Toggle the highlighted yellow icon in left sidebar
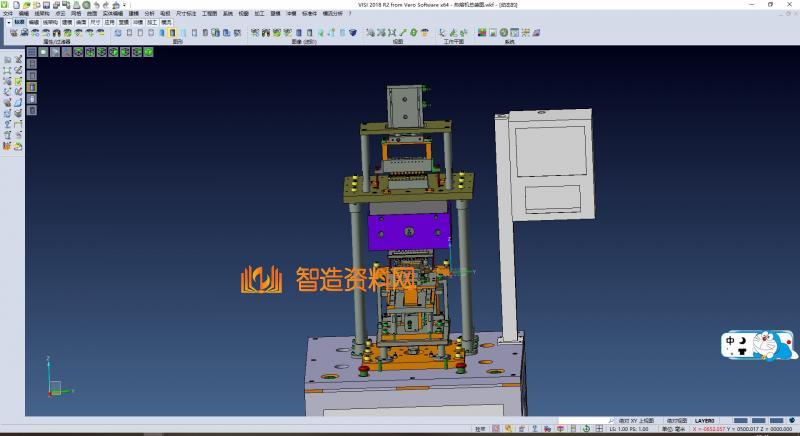This screenshot has width=800, height=436. point(31,87)
